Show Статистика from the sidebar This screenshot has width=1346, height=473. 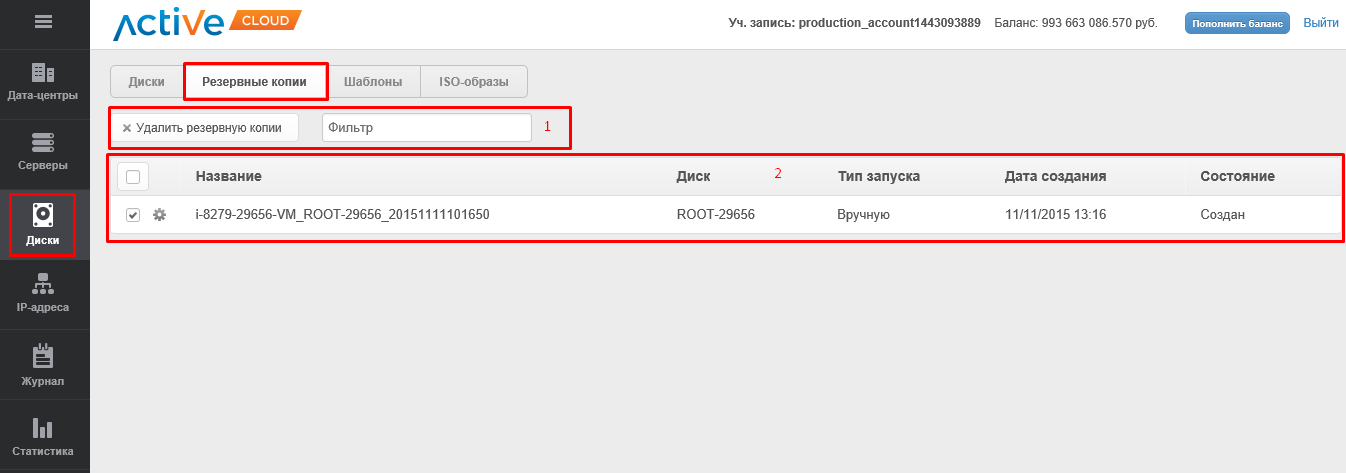(43, 438)
